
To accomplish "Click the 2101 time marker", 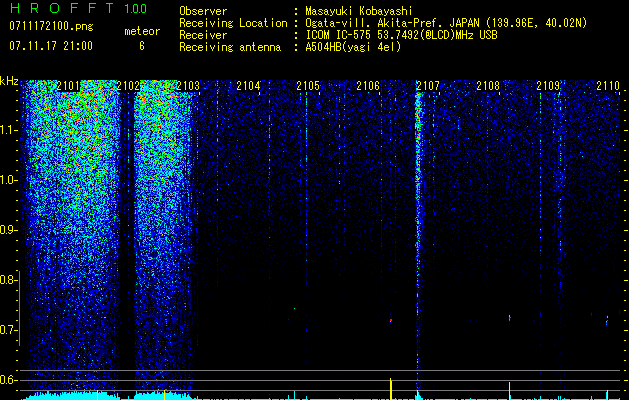I will tap(68, 86).
